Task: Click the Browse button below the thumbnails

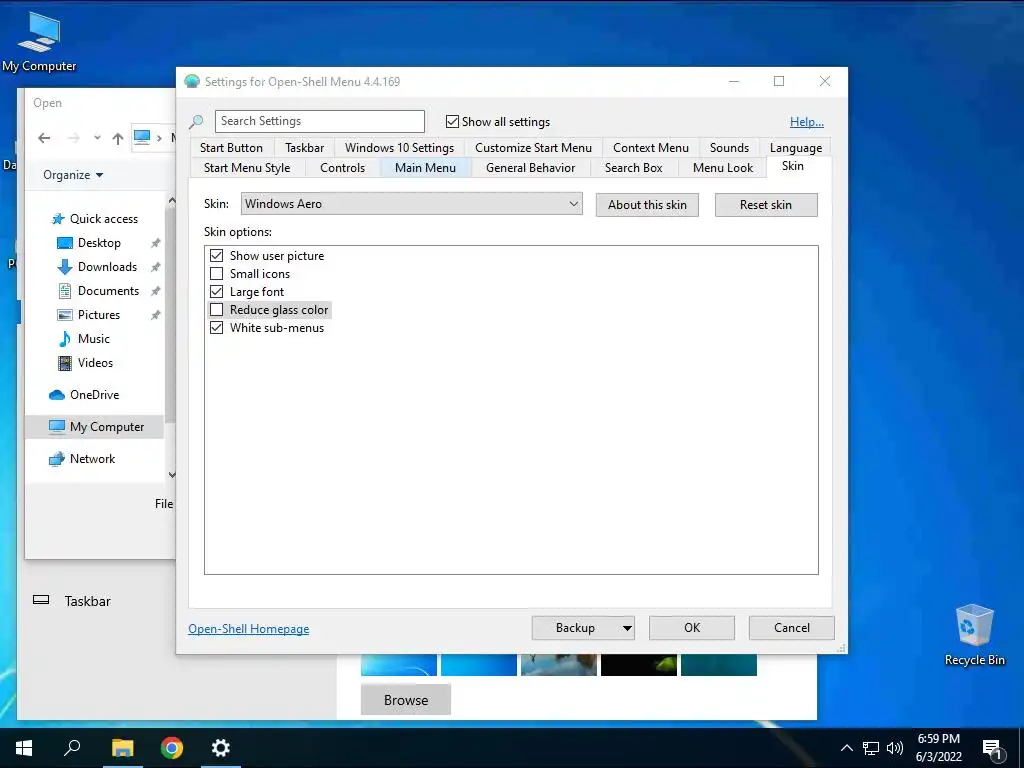Action: pyautogui.click(x=406, y=700)
